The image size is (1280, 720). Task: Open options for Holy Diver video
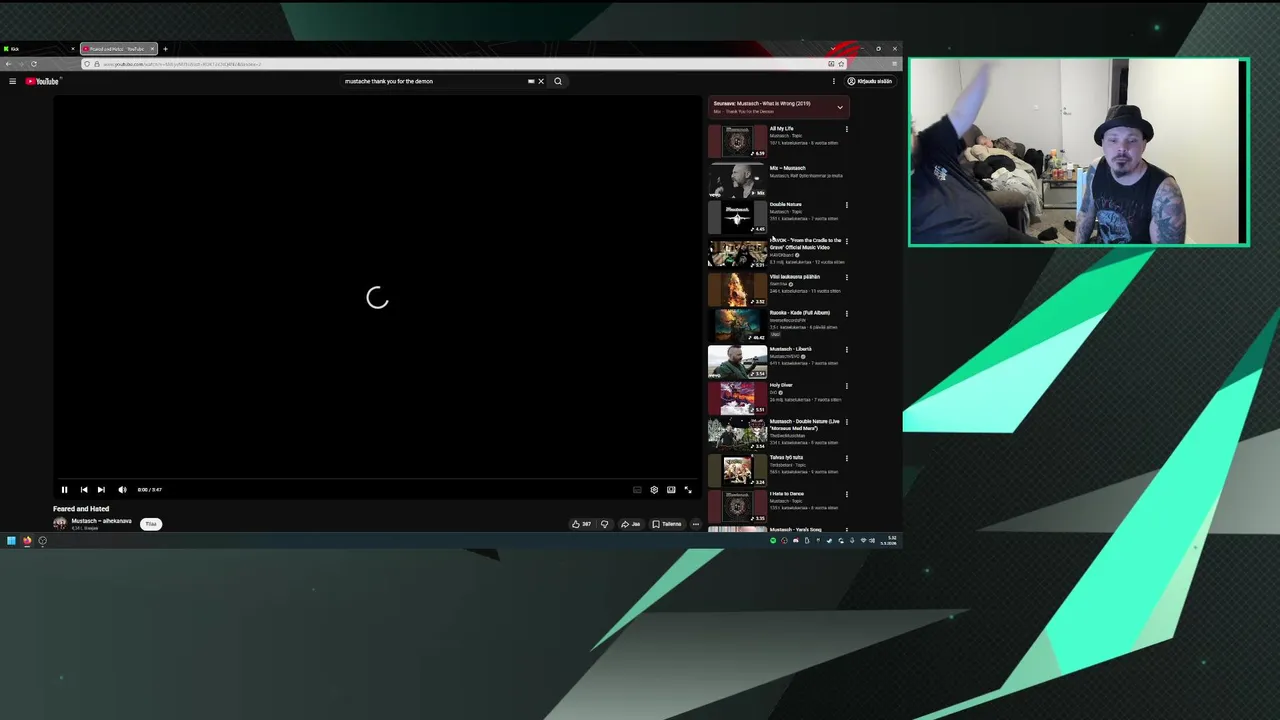pyautogui.click(x=847, y=385)
